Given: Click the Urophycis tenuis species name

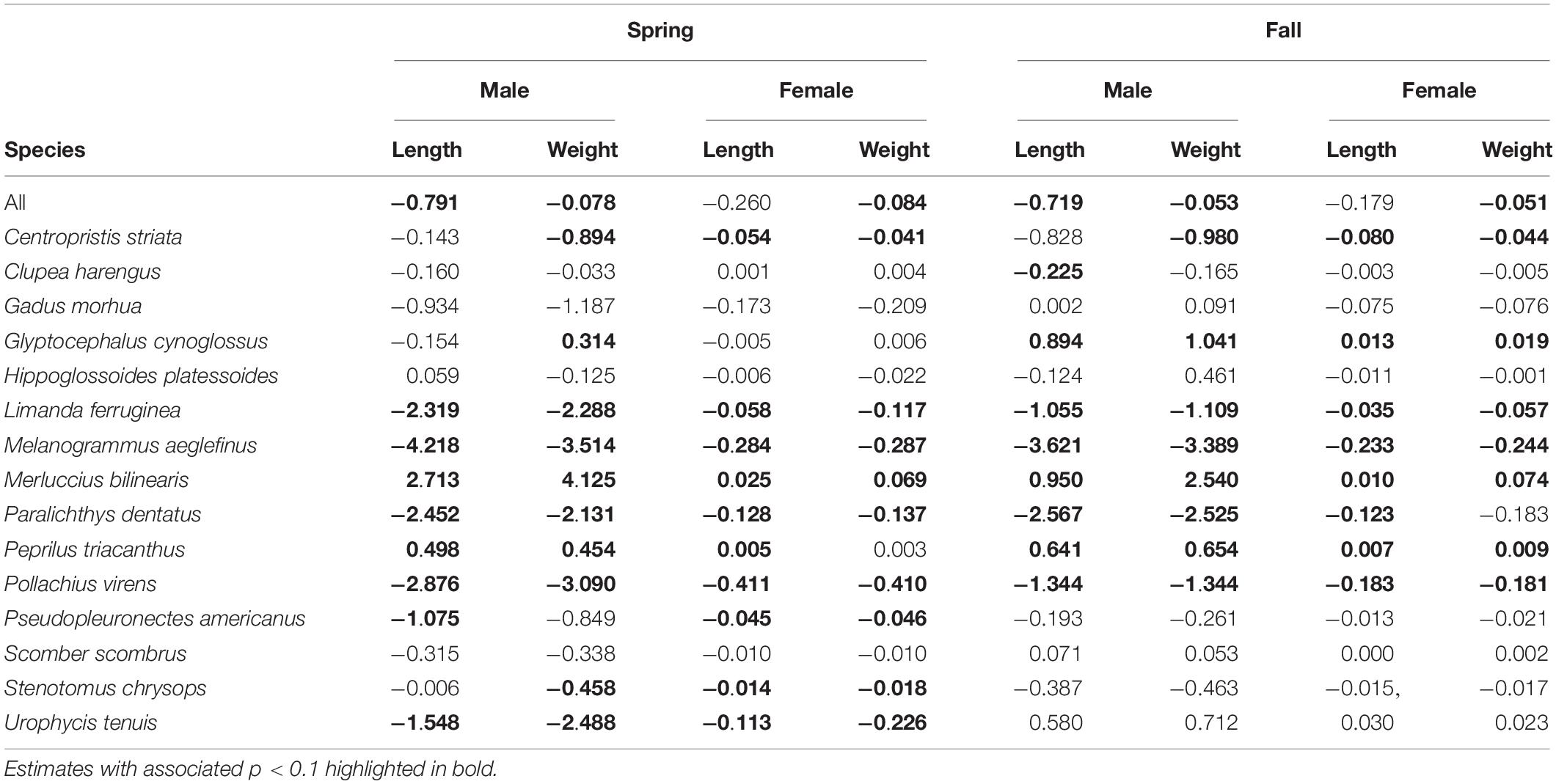Looking at the screenshot, I should click(x=81, y=723).
